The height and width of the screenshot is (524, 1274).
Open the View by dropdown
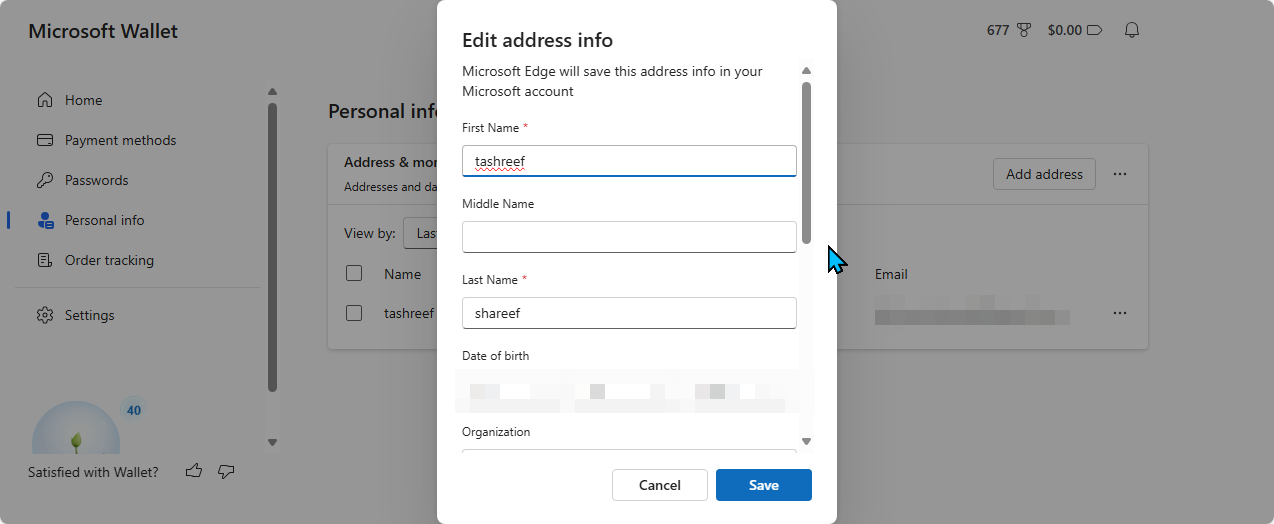click(420, 233)
